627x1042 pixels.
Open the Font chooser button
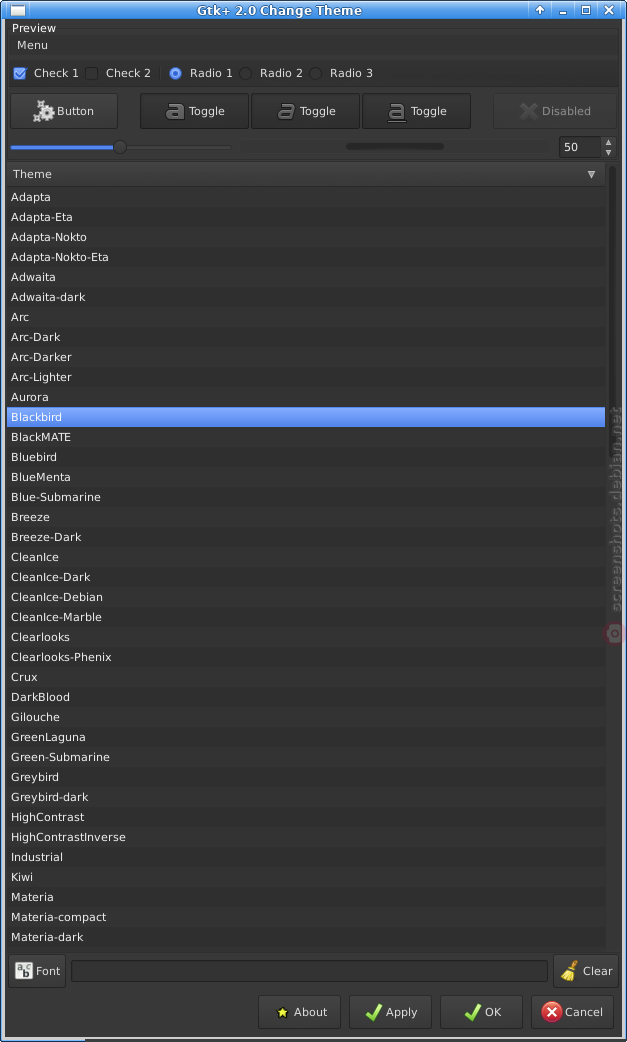[x=37, y=971]
